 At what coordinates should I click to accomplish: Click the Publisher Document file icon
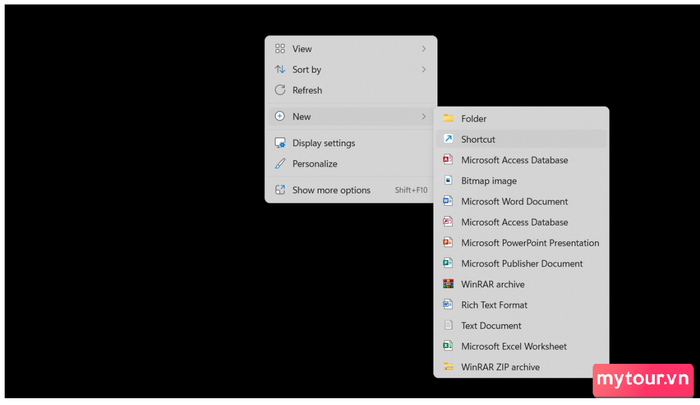(448, 263)
